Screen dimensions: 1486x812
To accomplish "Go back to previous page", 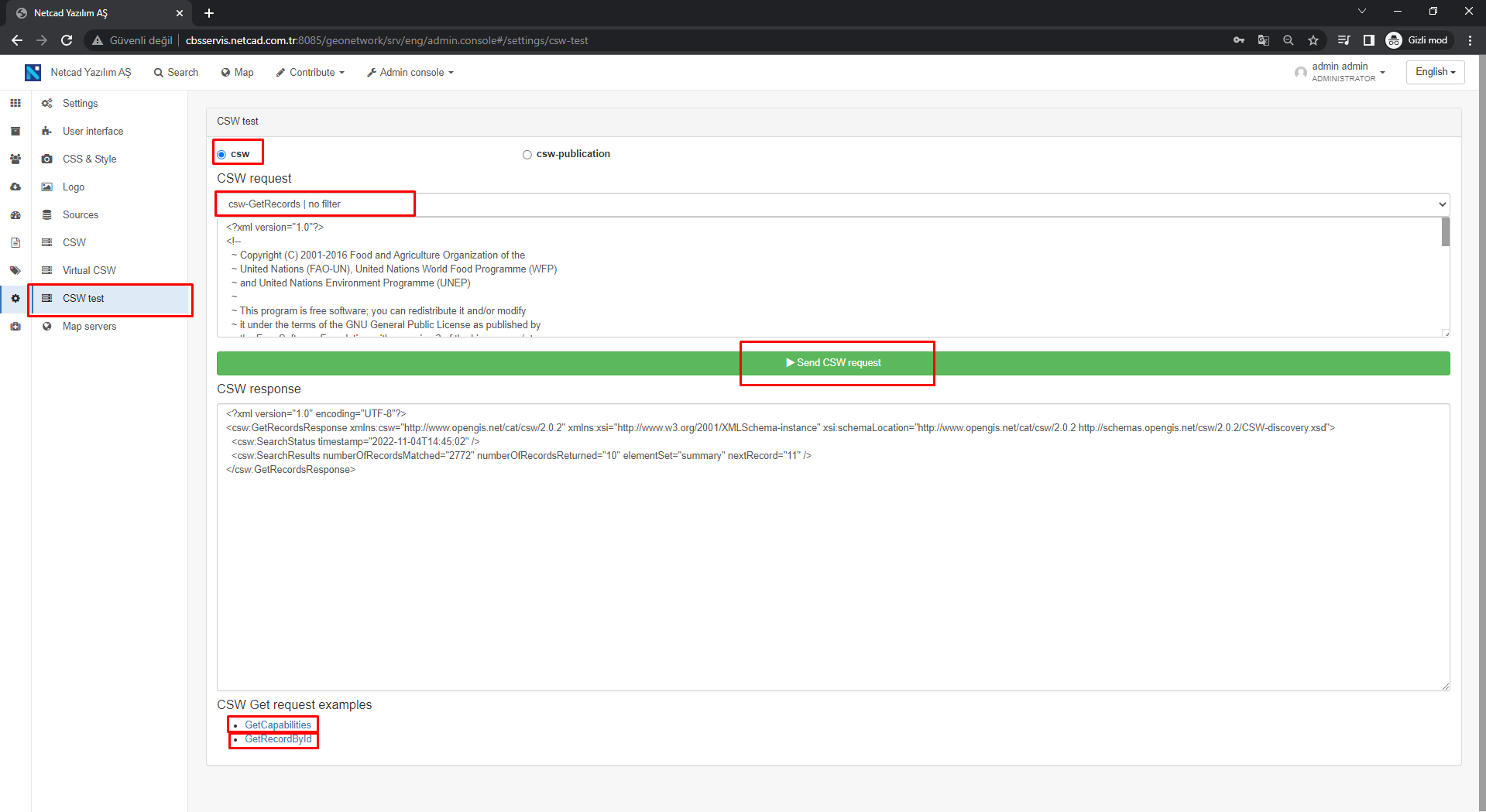I will pos(17,40).
